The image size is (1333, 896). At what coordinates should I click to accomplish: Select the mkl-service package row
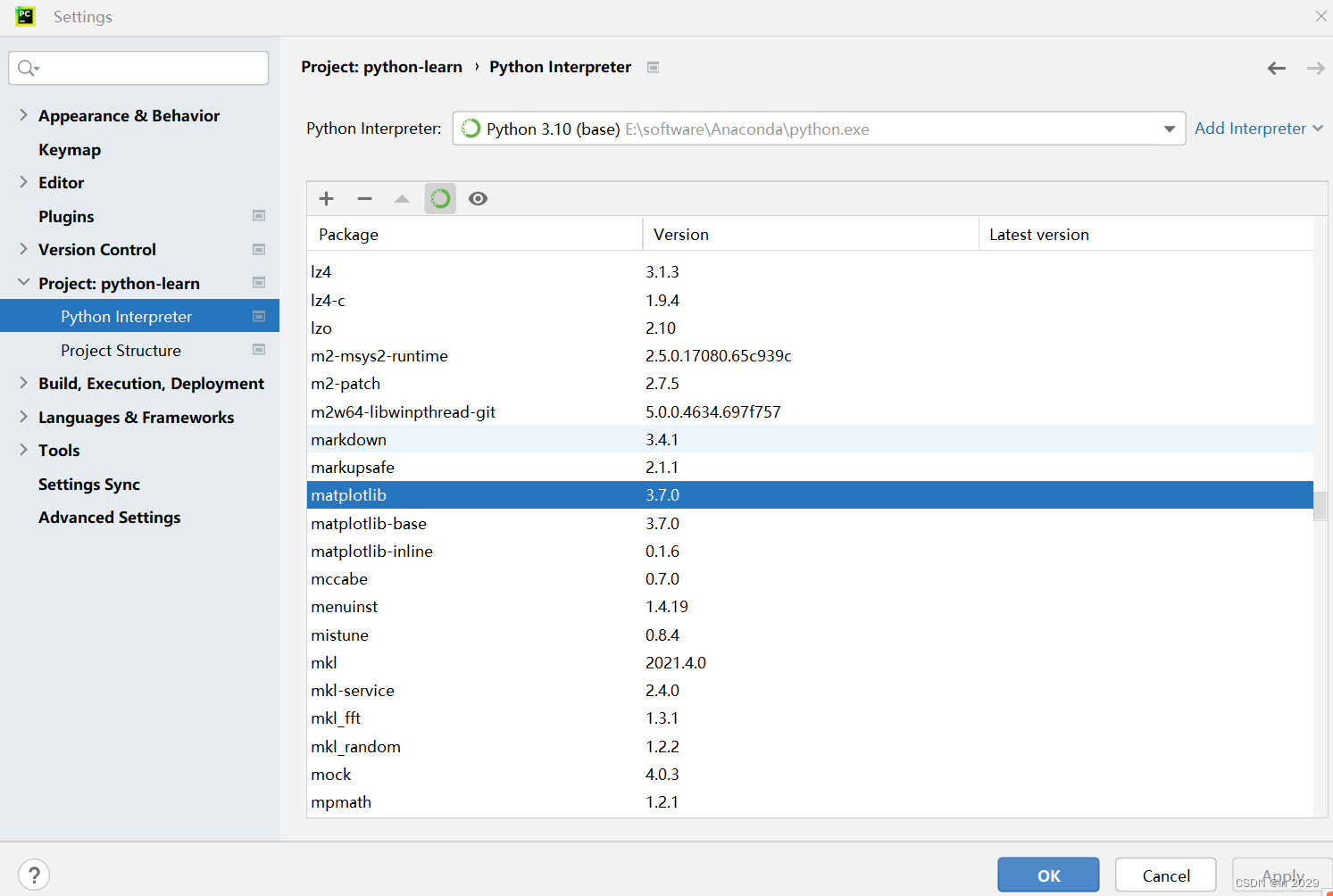click(x=810, y=690)
